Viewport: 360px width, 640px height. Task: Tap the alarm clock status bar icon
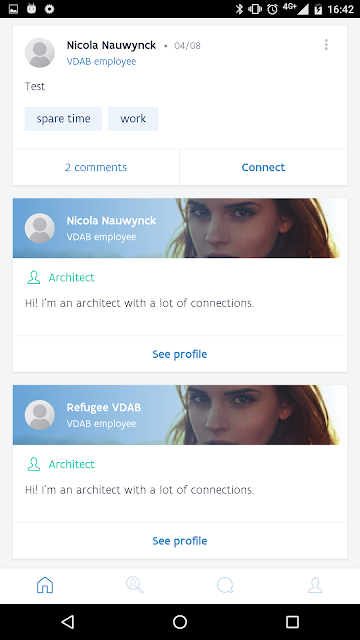272,9
